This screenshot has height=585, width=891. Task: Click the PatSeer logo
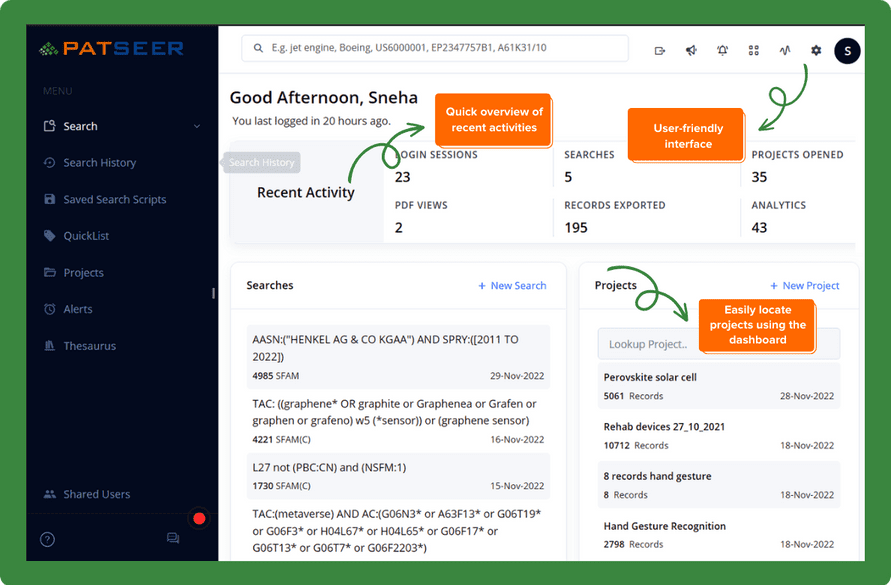tap(111, 48)
